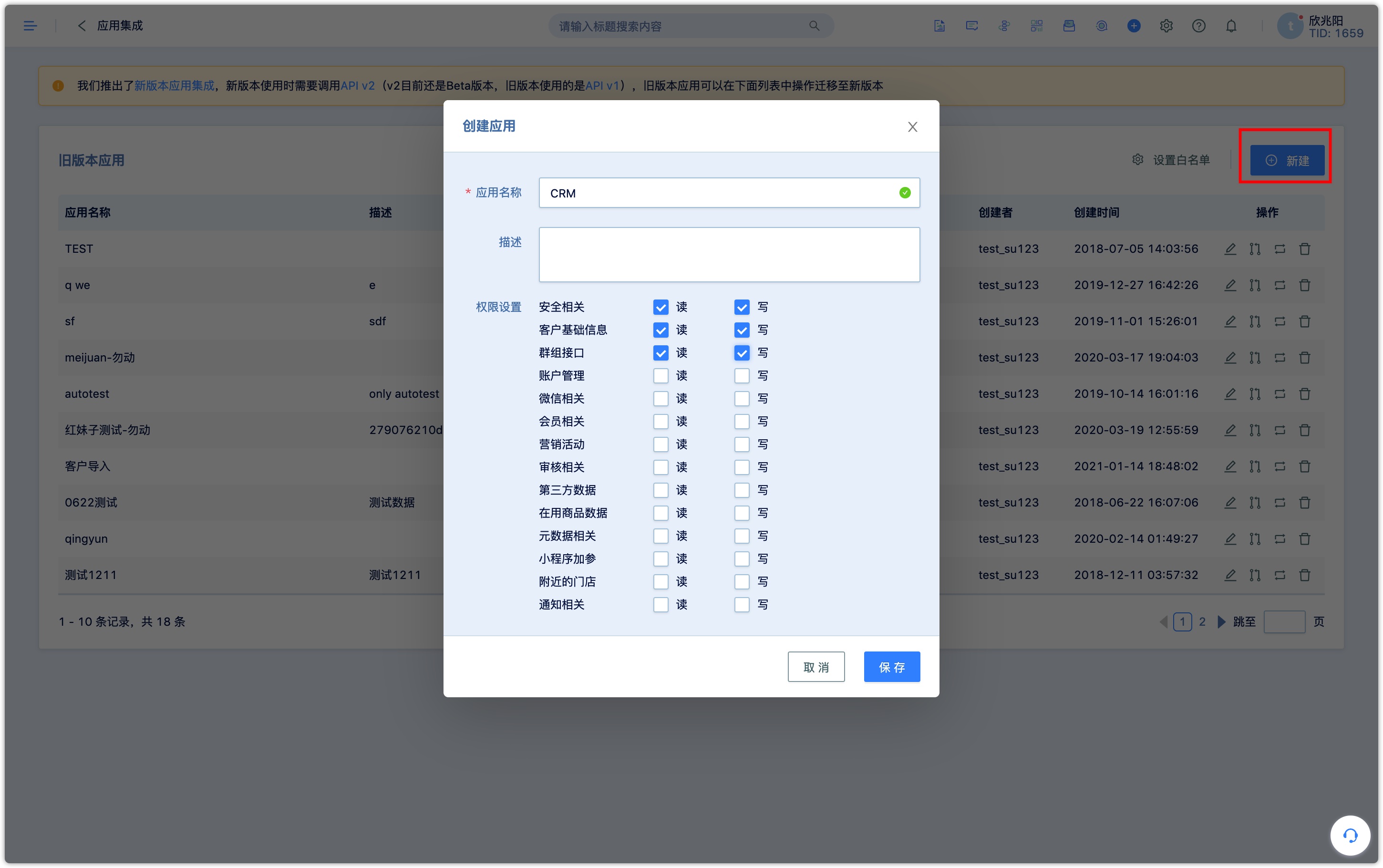Open the API v1 link

(x=602, y=85)
